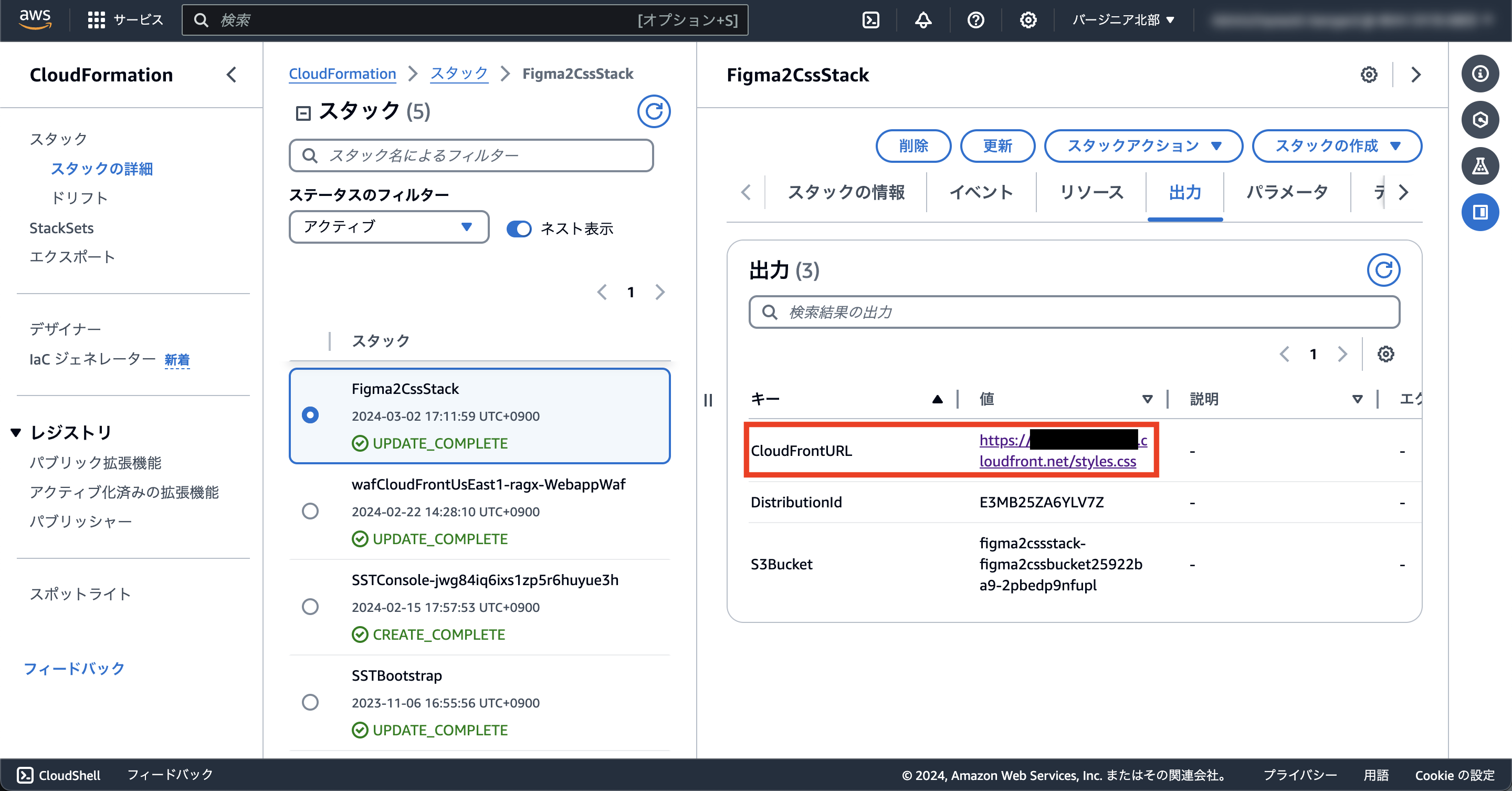1512x791 pixels.
Task: Click the CloudFormation breadcrumb link
Action: pyautogui.click(x=342, y=74)
